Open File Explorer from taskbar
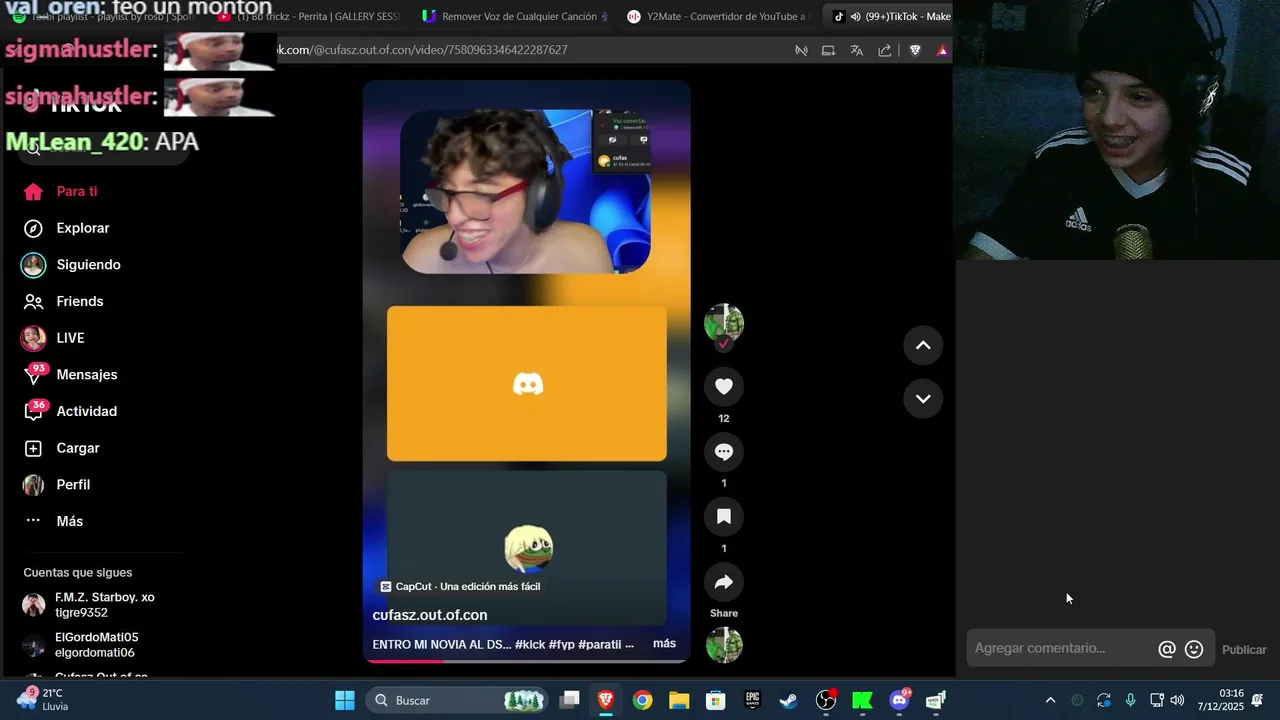The image size is (1280, 720). 679,700
